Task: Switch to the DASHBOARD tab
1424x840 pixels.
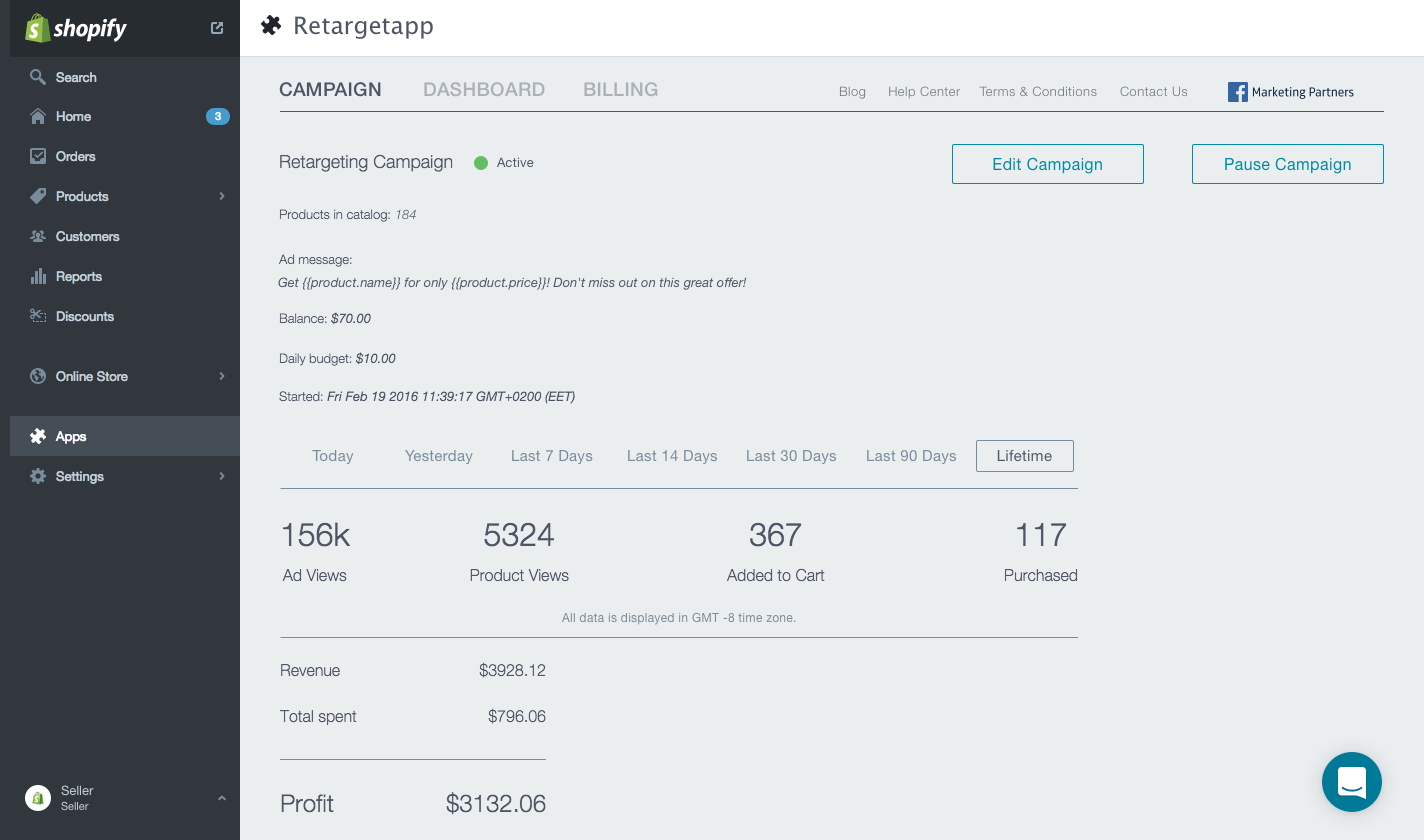Action: (x=484, y=89)
